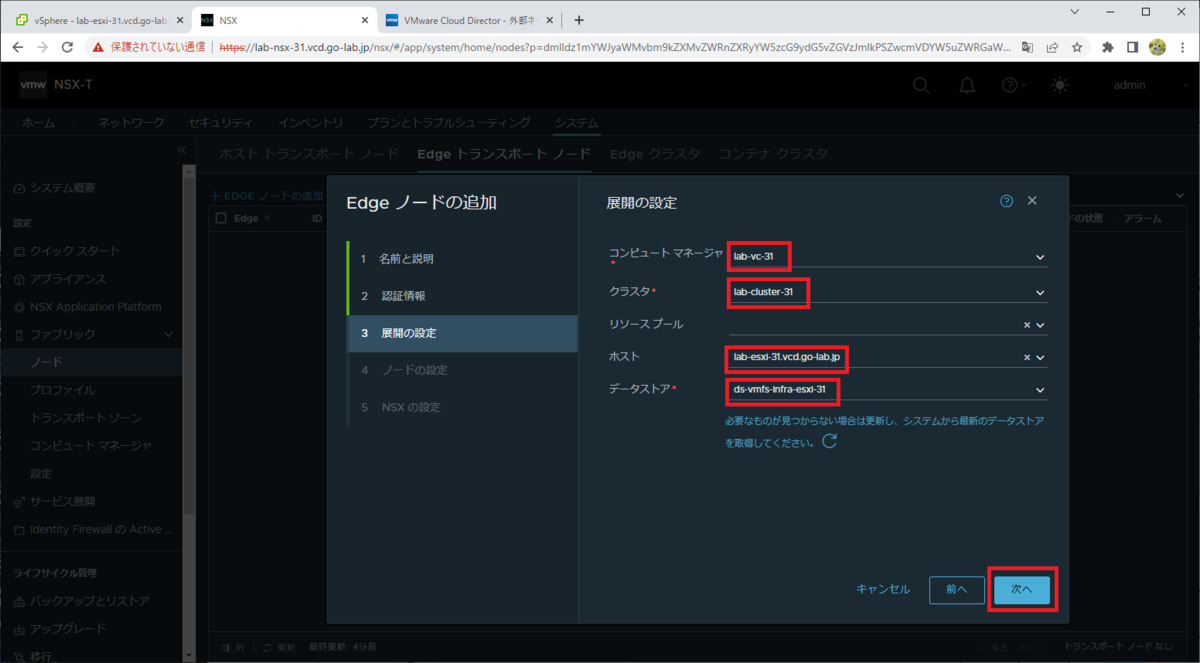The height and width of the screenshot is (663, 1200).
Task: Click + EDGE ノードの追加 button
Action: pos(267,196)
